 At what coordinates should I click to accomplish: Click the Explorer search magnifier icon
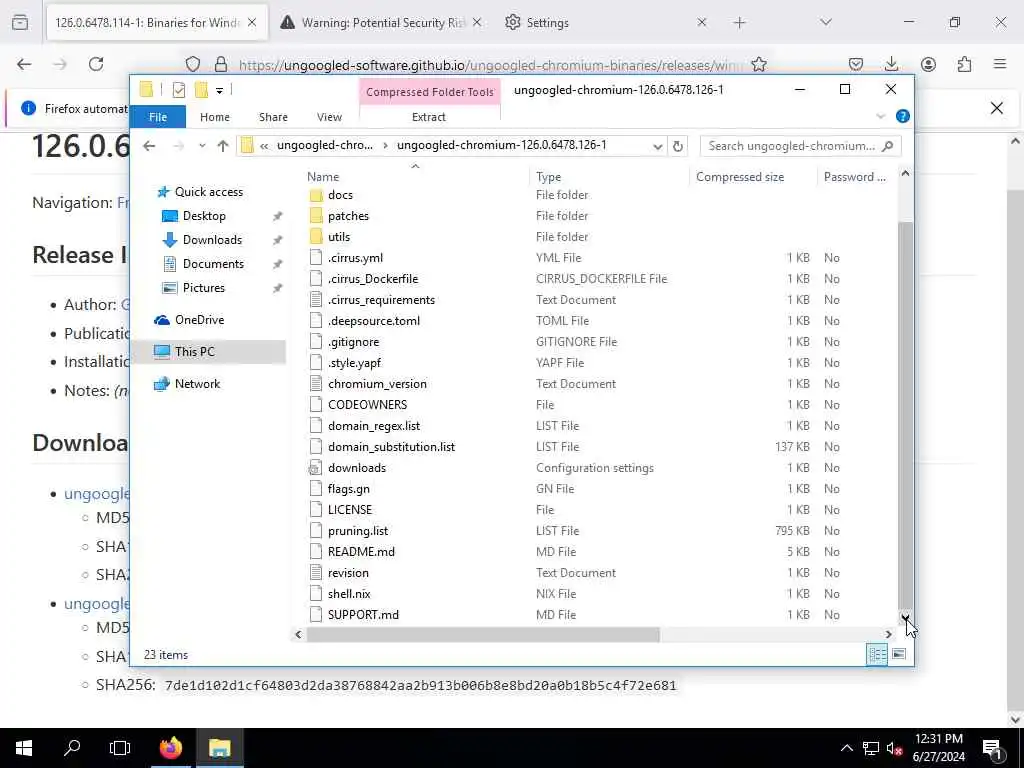pos(887,146)
